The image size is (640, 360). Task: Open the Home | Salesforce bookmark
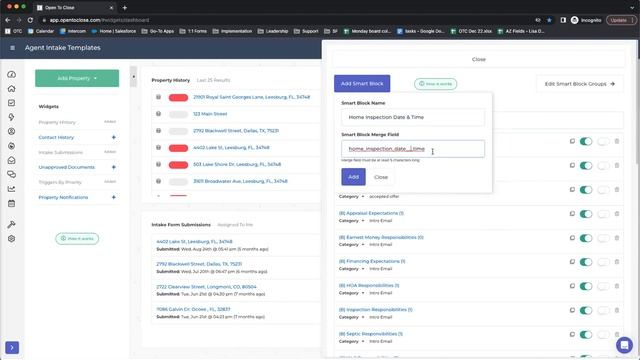[114, 31]
